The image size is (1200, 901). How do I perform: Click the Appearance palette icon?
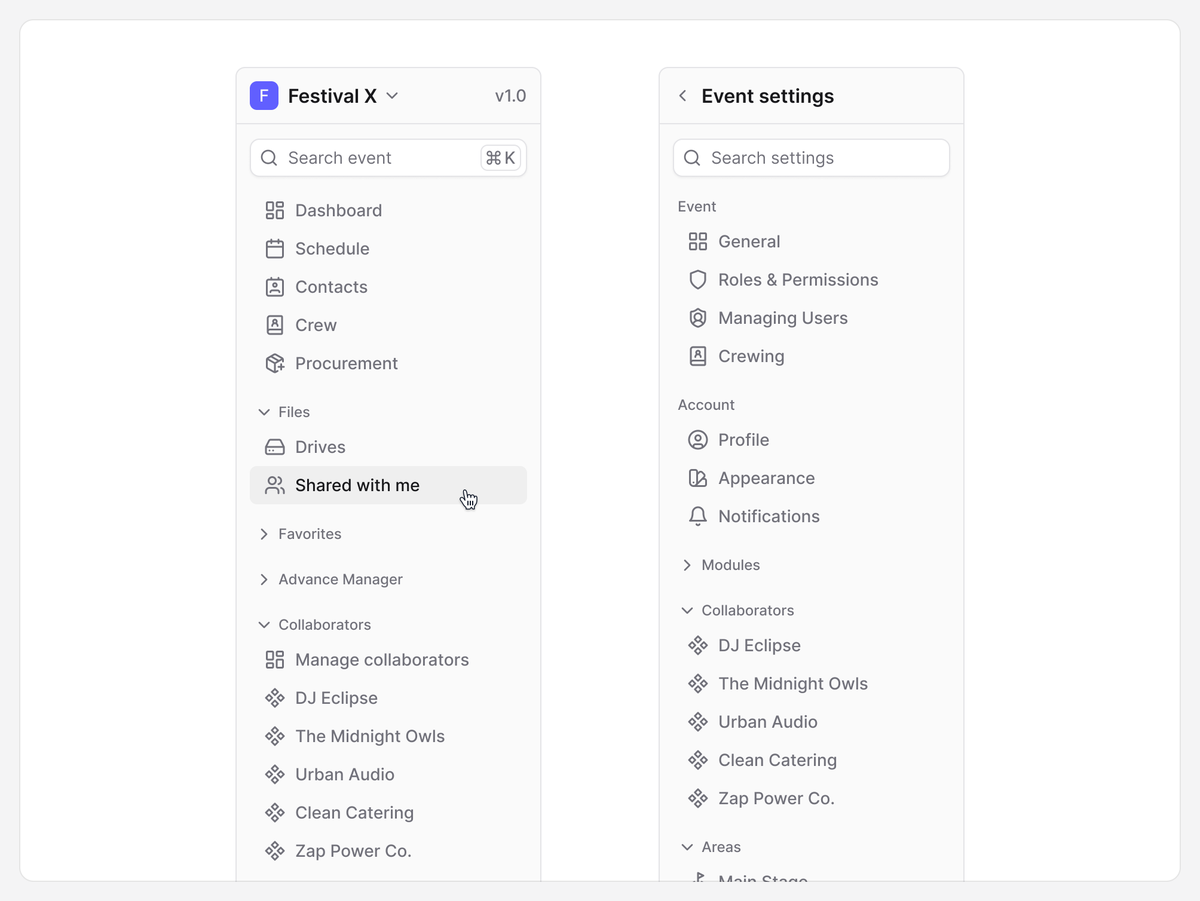tap(698, 478)
